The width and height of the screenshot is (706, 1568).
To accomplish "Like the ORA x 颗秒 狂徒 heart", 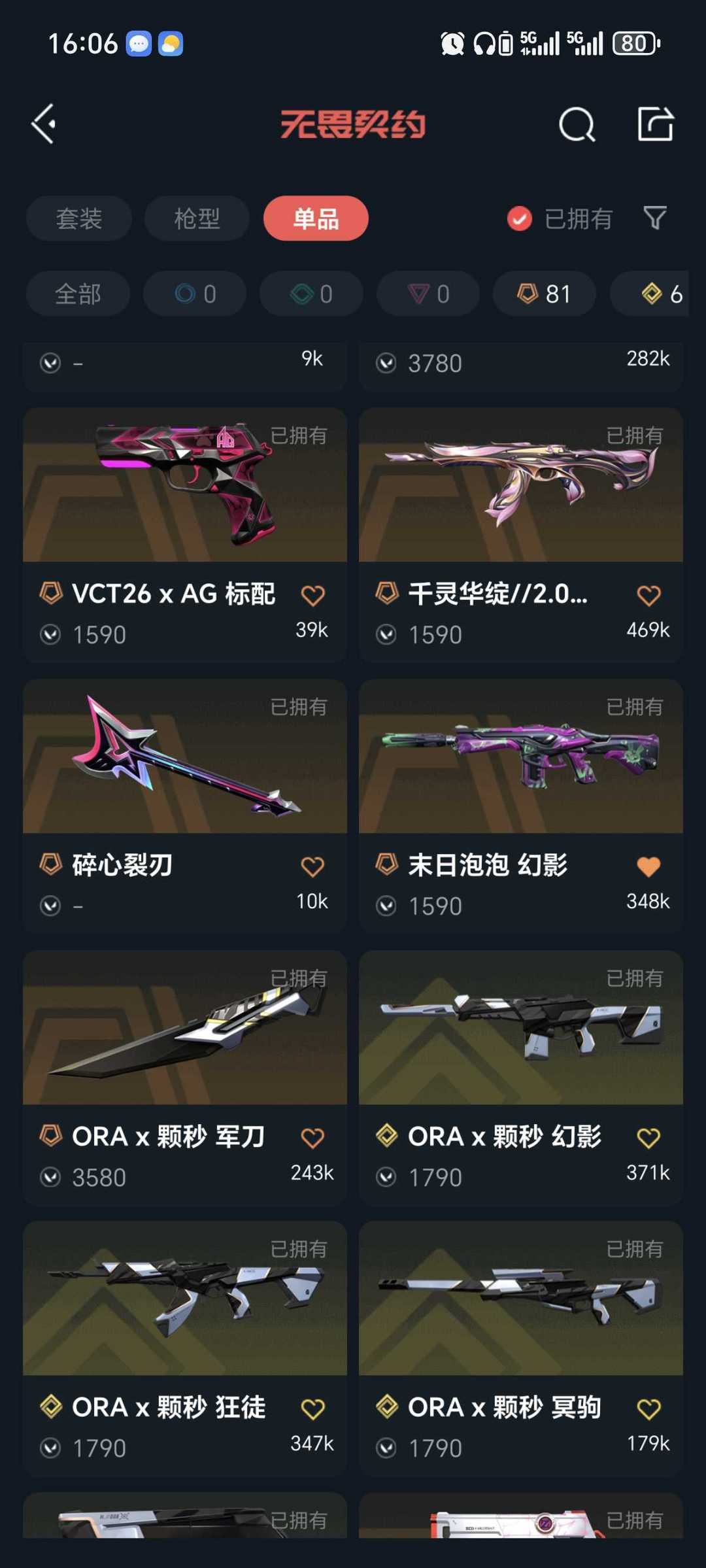I will point(312,1408).
